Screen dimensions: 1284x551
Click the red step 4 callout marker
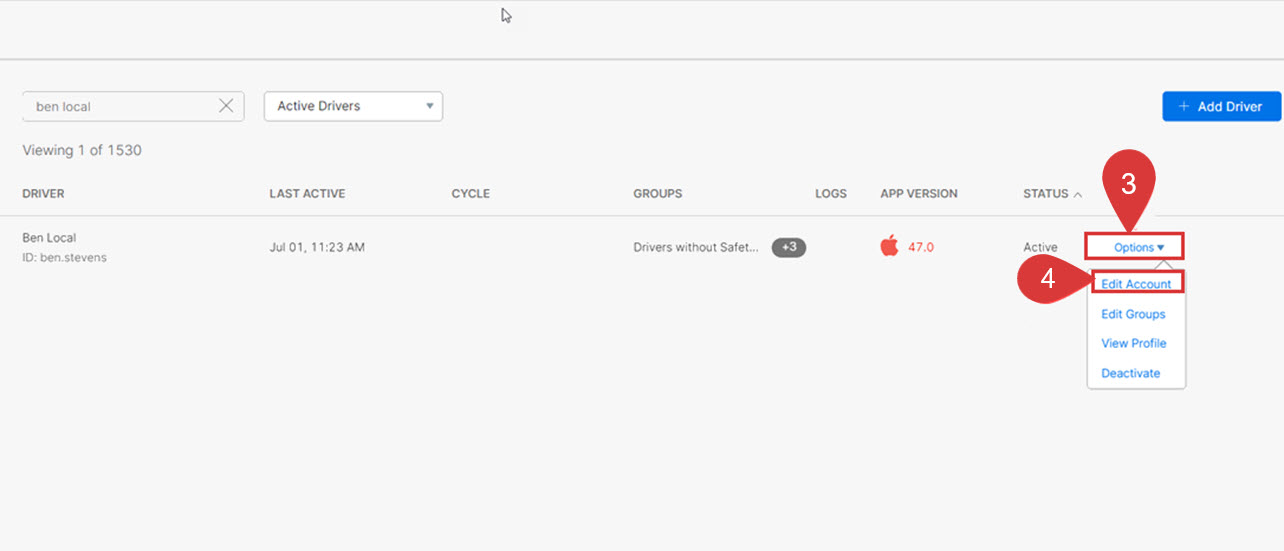pyautogui.click(x=1047, y=280)
